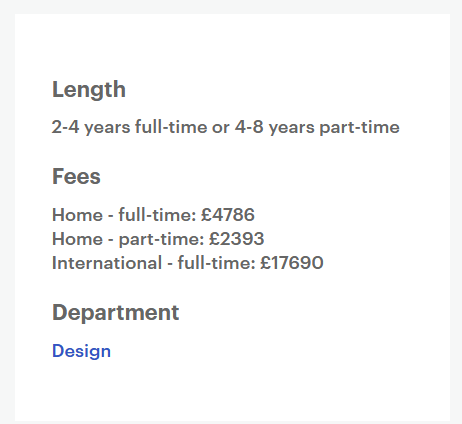Click the £4786 fee amount
Viewport: 462px width, 424px height.
pos(228,215)
